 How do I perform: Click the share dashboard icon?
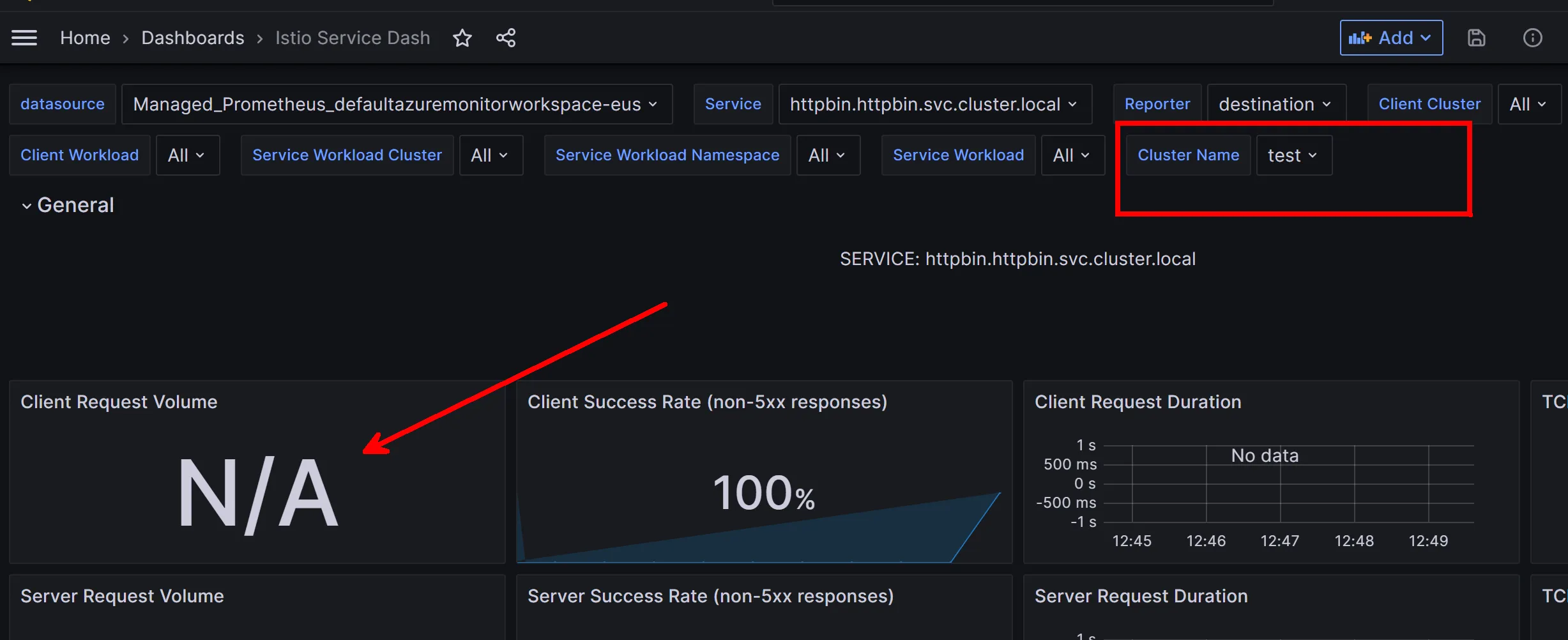(506, 38)
